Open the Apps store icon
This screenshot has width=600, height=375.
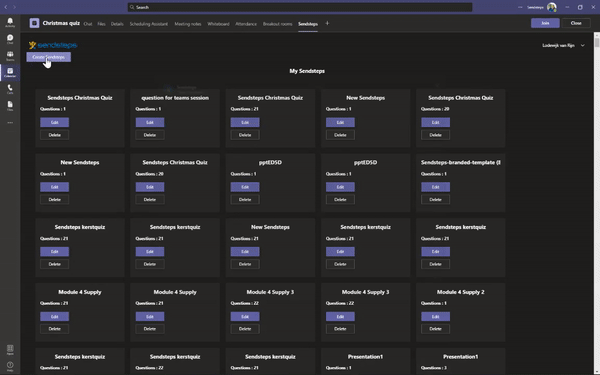[x=10, y=349]
